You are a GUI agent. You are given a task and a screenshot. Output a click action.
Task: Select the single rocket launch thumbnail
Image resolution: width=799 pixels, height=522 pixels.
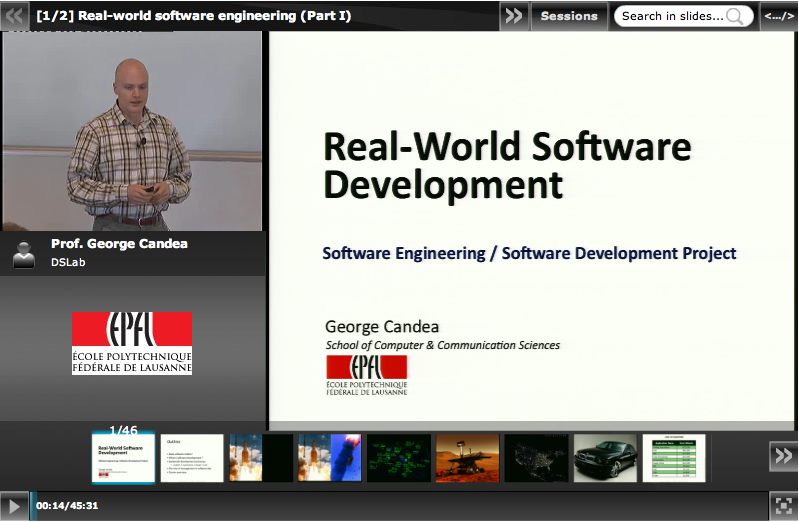coord(261,458)
